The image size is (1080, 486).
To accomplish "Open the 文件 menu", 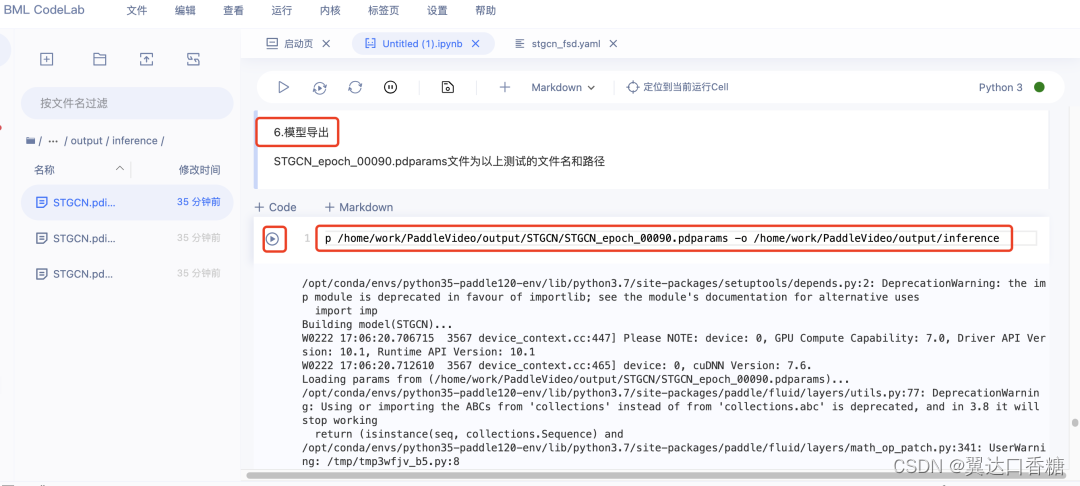I will point(137,11).
